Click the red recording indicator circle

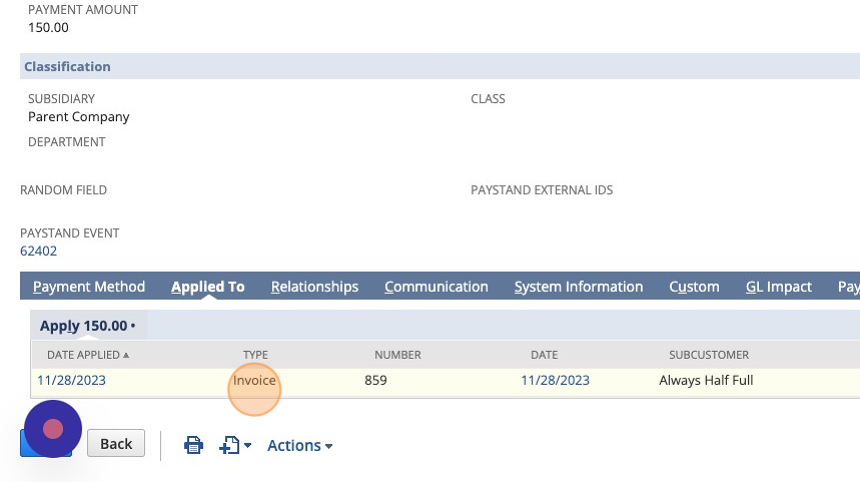click(53, 429)
